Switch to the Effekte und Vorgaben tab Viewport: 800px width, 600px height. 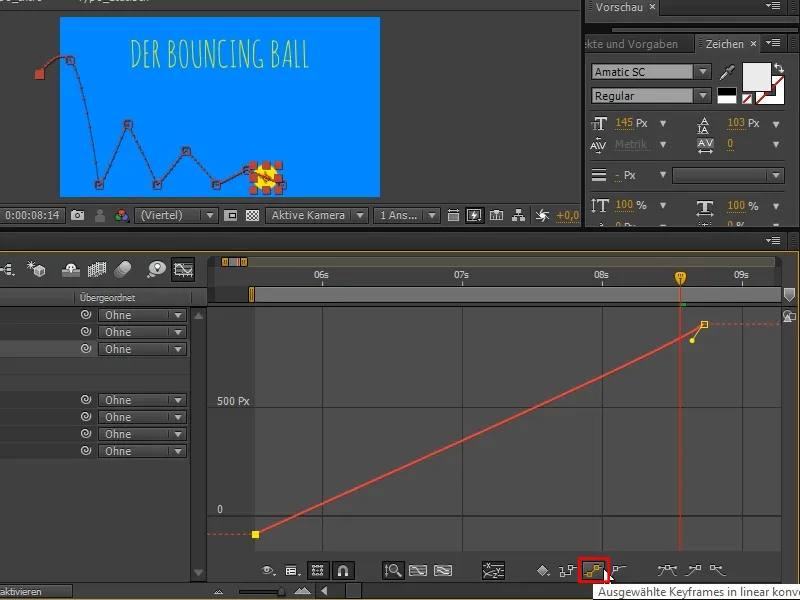click(632, 44)
